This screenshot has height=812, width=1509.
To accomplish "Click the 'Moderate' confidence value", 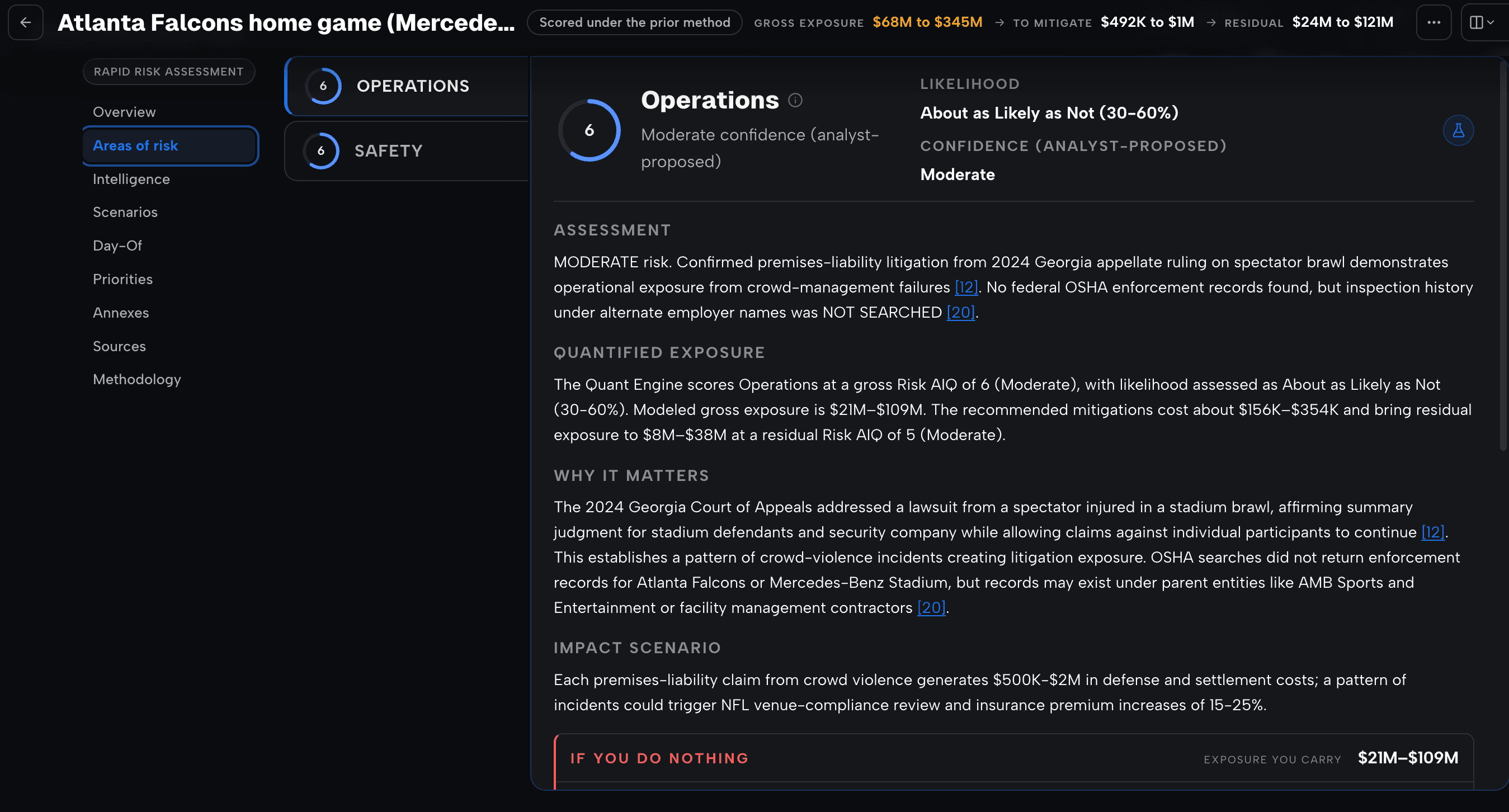I will tap(957, 174).
